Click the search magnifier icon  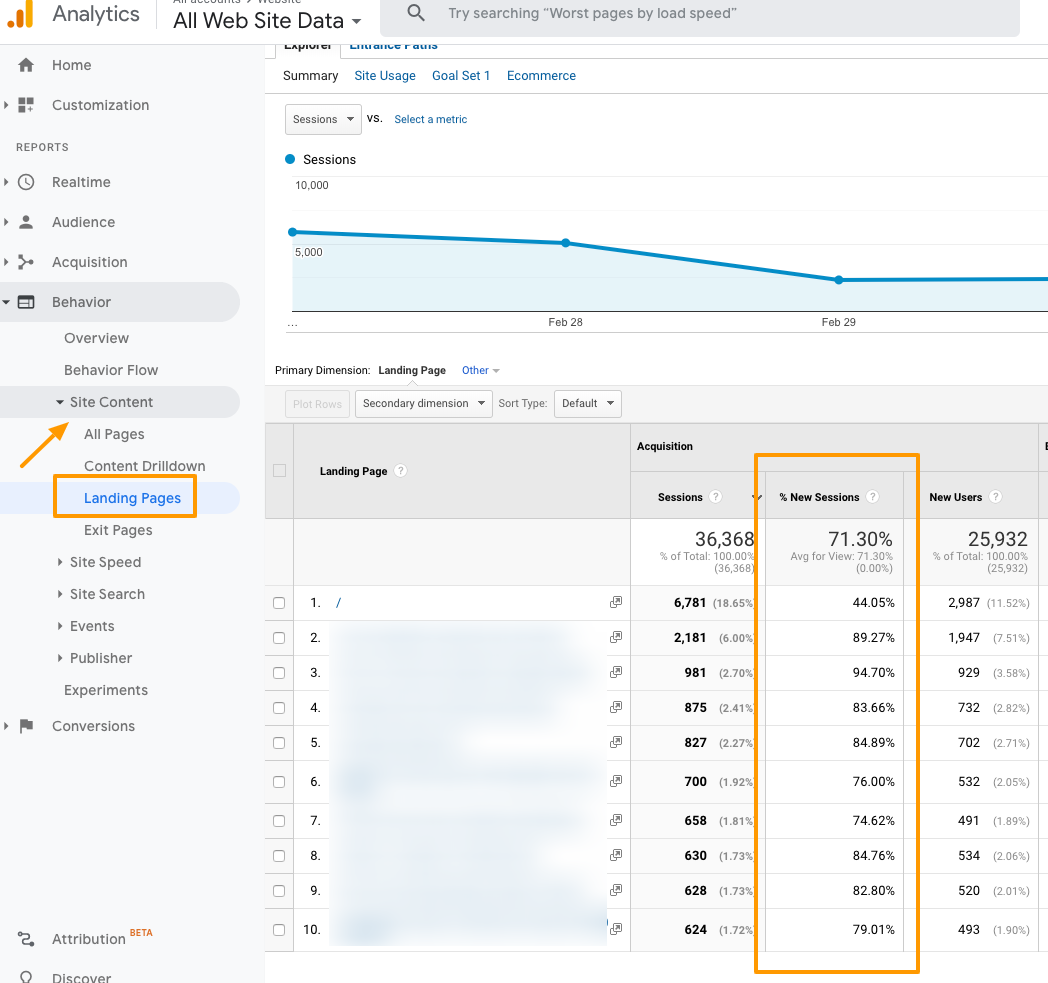click(416, 13)
